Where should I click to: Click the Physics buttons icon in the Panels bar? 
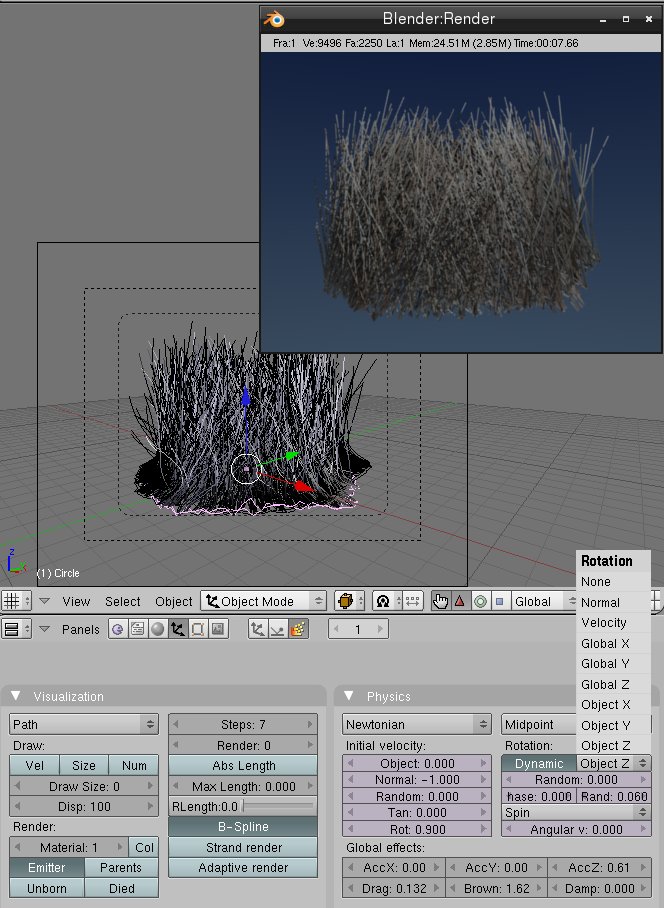point(277,629)
